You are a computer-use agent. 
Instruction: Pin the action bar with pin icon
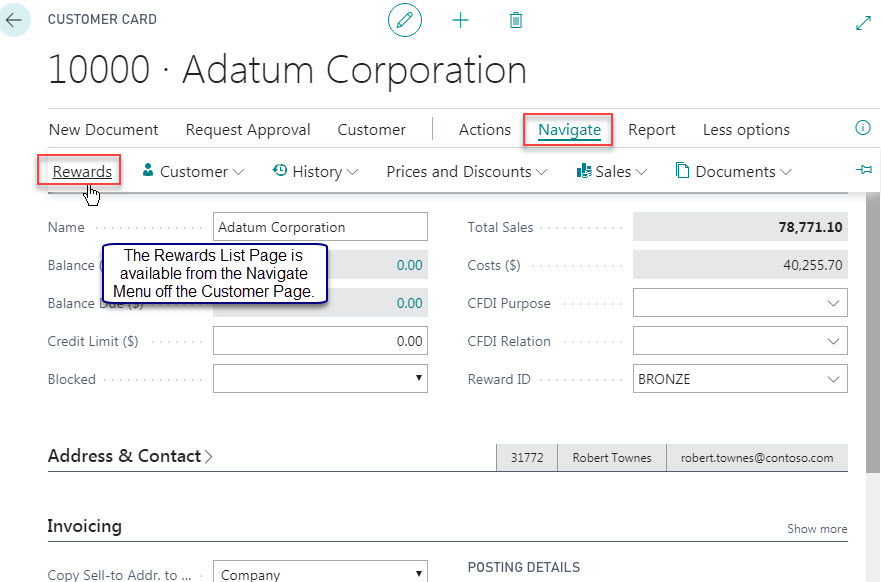coord(864,170)
